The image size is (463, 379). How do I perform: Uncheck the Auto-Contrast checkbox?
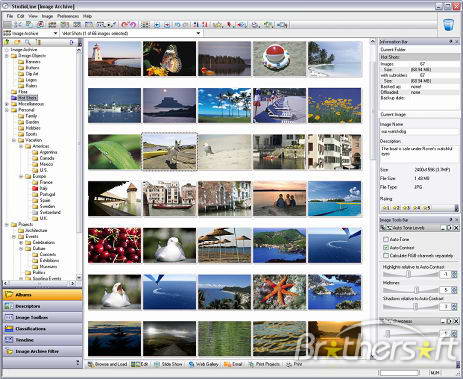point(386,248)
